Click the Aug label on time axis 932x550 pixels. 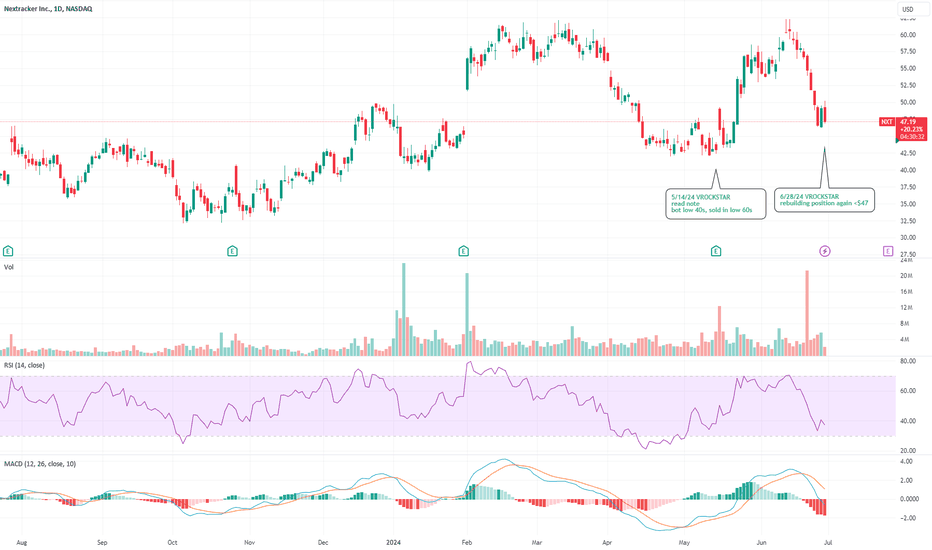pos(22,542)
